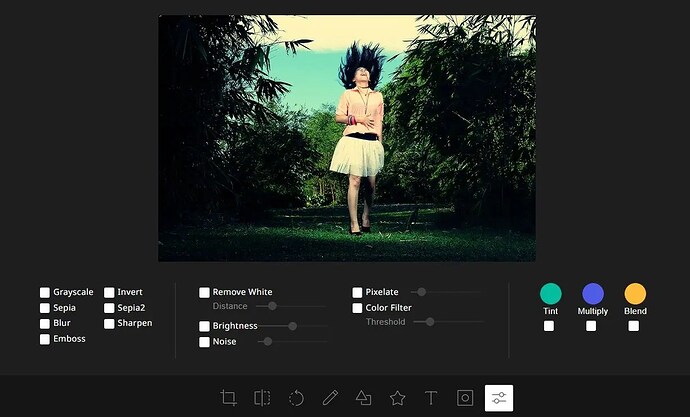Check the box under Tint

coord(549,326)
